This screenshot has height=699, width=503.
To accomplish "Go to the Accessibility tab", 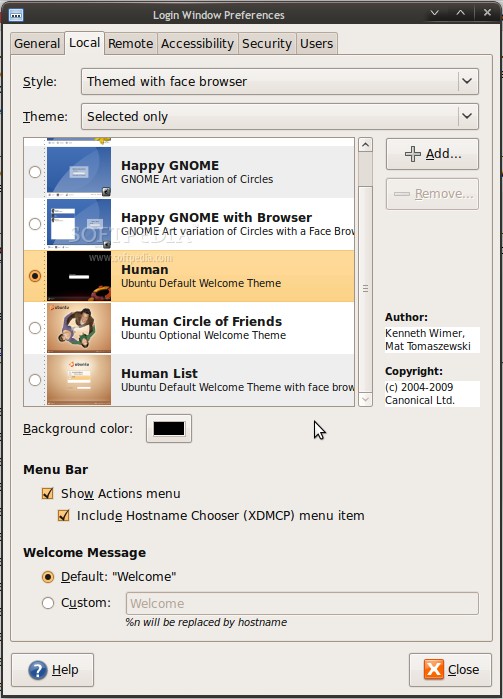I will [197, 44].
